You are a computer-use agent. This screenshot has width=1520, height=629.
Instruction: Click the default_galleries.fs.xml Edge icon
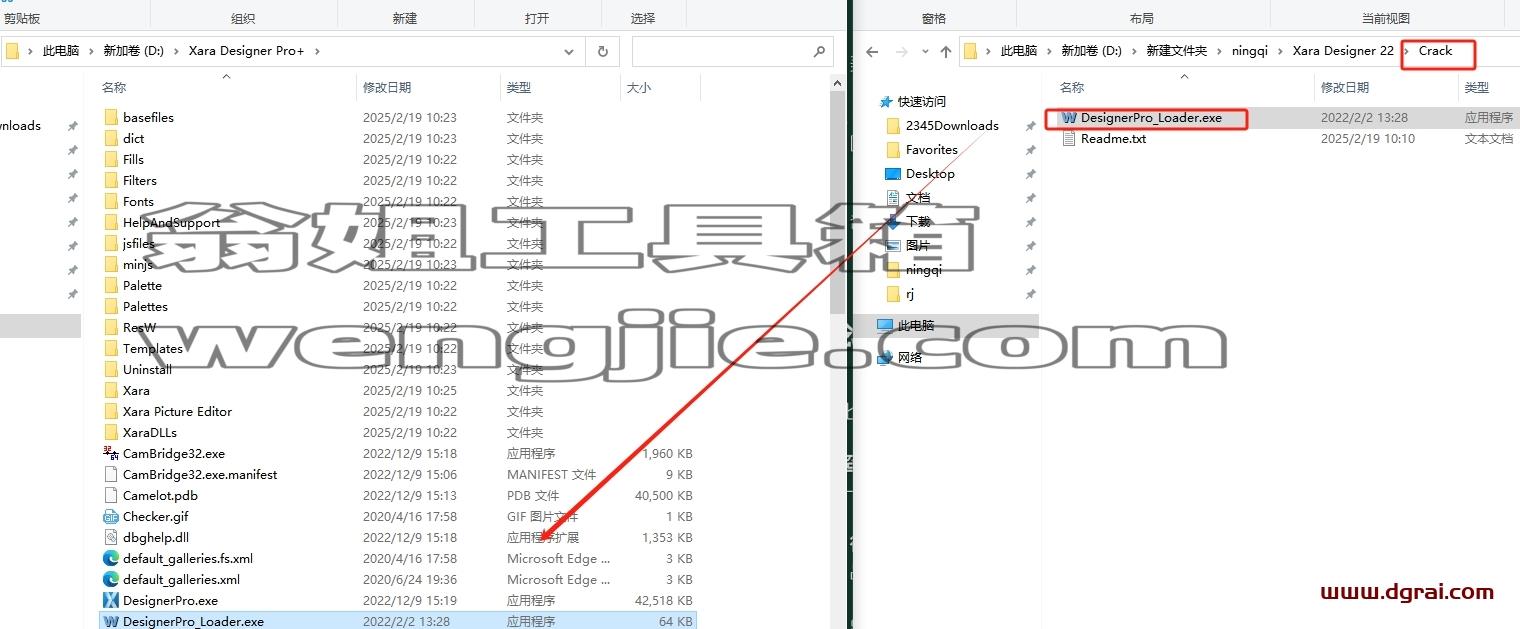pyautogui.click(x=111, y=558)
